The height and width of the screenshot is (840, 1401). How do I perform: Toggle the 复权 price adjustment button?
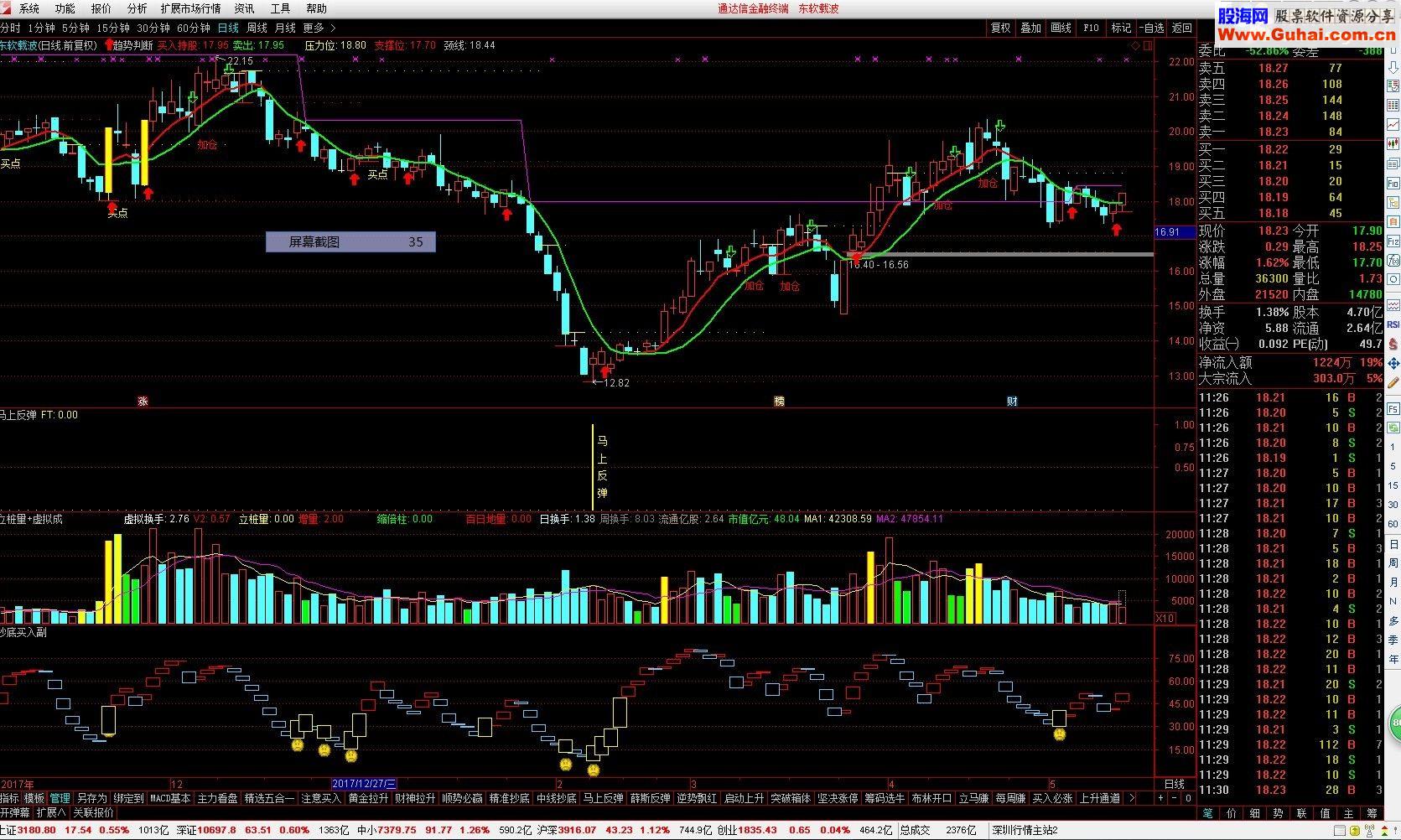(x=1000, y=28)
